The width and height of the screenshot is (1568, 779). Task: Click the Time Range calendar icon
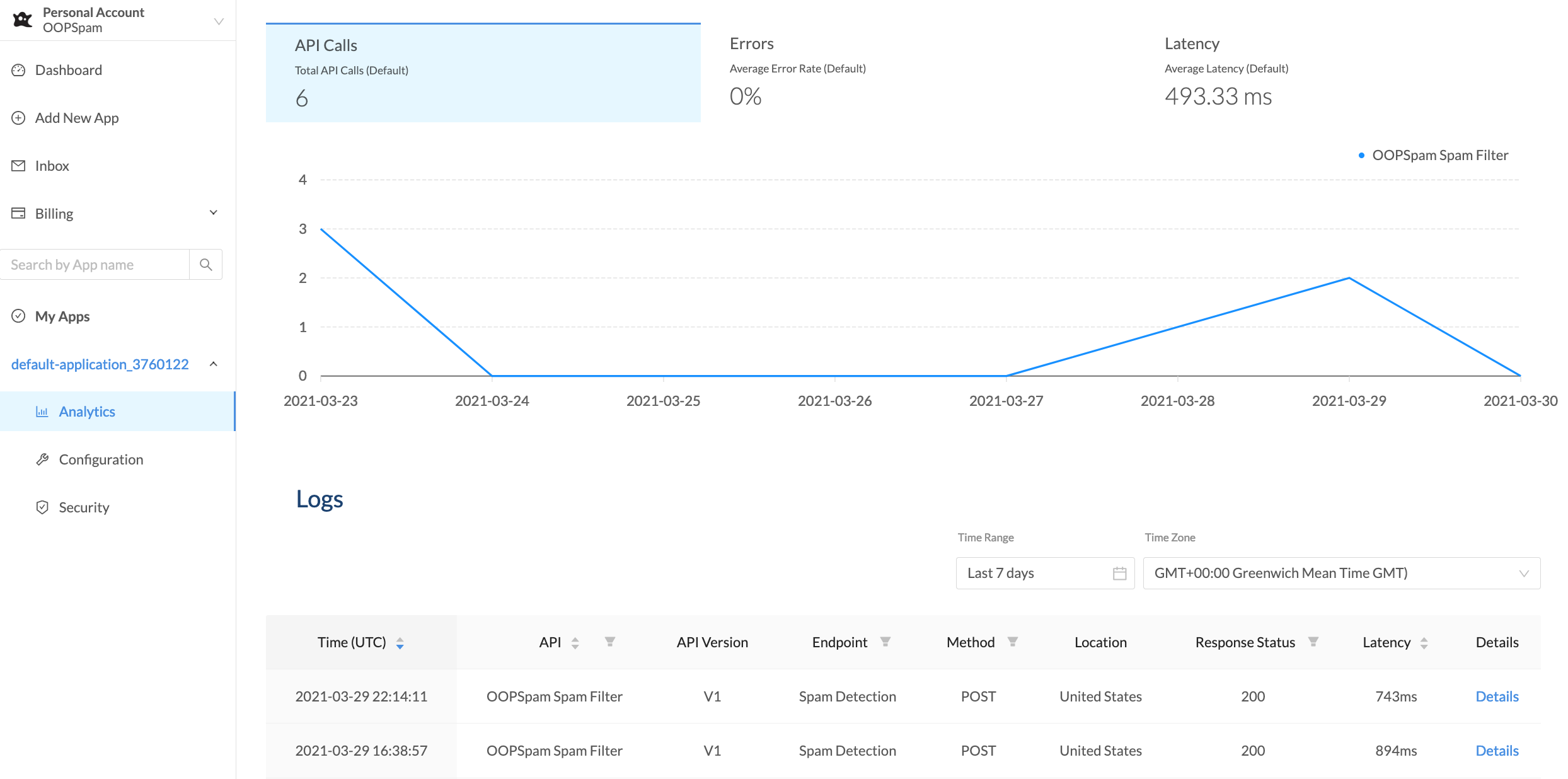(x=1119, y=574)
